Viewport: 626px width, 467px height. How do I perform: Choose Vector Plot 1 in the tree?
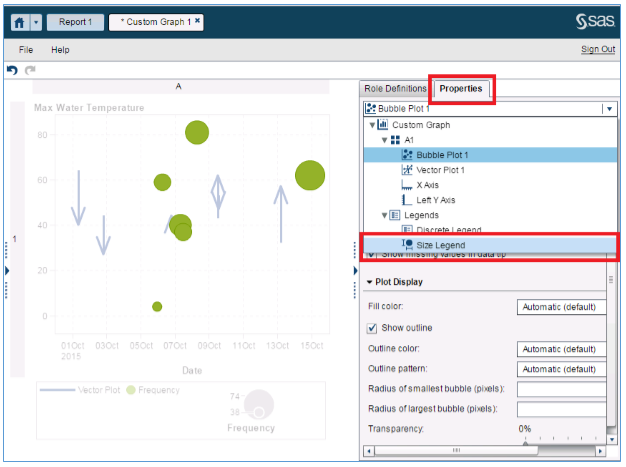(440, 170)
